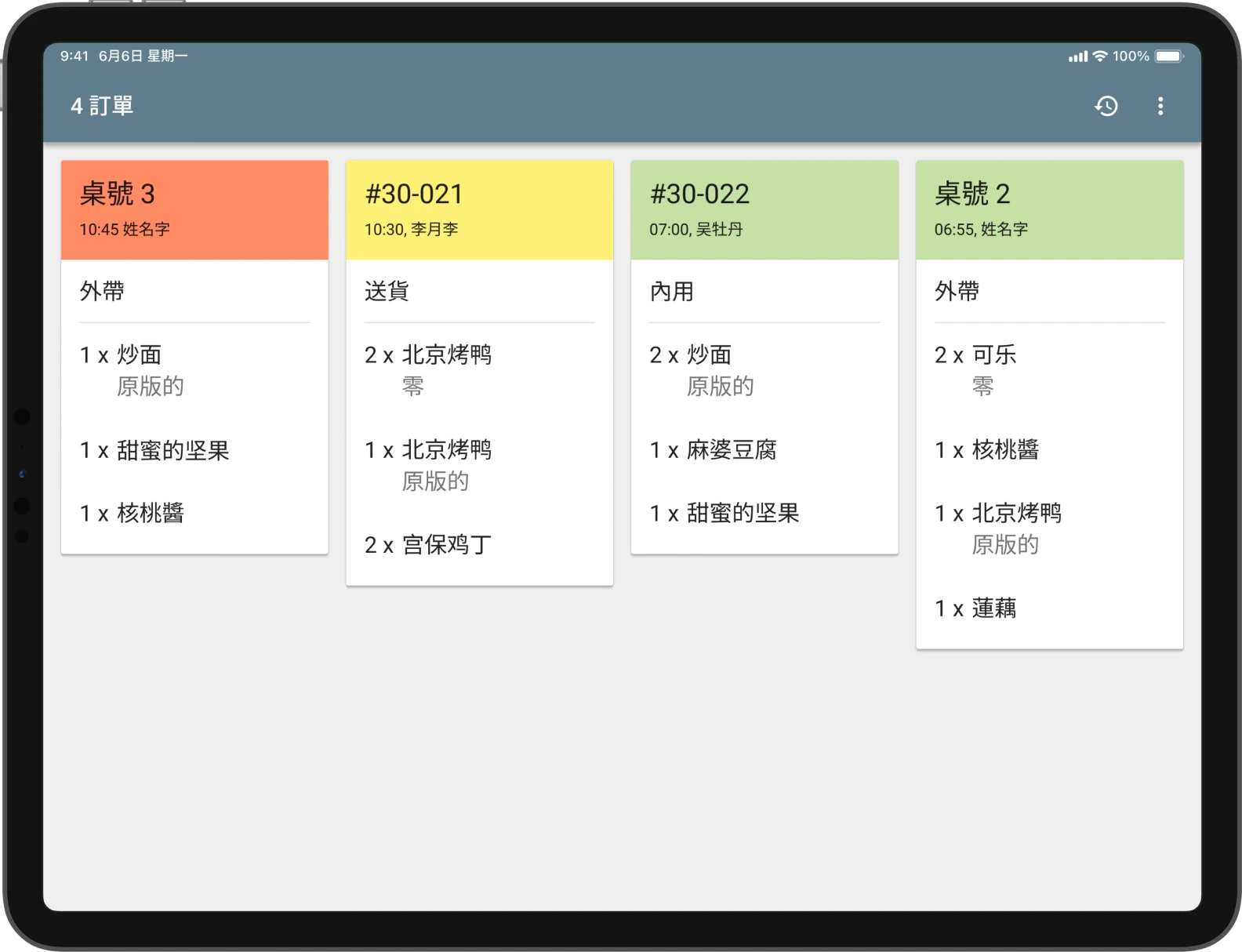Tap 原版的 modifier under 炒面 in 桌號 3
The image size is (1242, 952).
click(150, 386)
